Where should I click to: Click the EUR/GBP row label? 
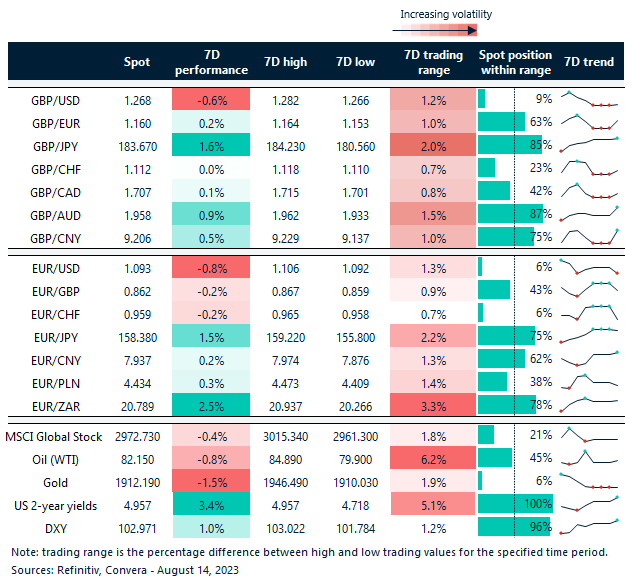56,292
